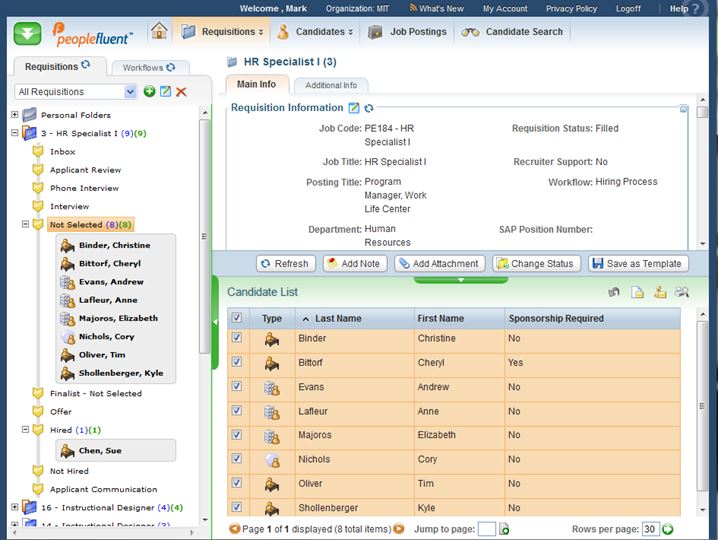This screenshot has height=540, width=718.
Task: Edit Requisition Information using pencil icon
Action: click(353, 108)
